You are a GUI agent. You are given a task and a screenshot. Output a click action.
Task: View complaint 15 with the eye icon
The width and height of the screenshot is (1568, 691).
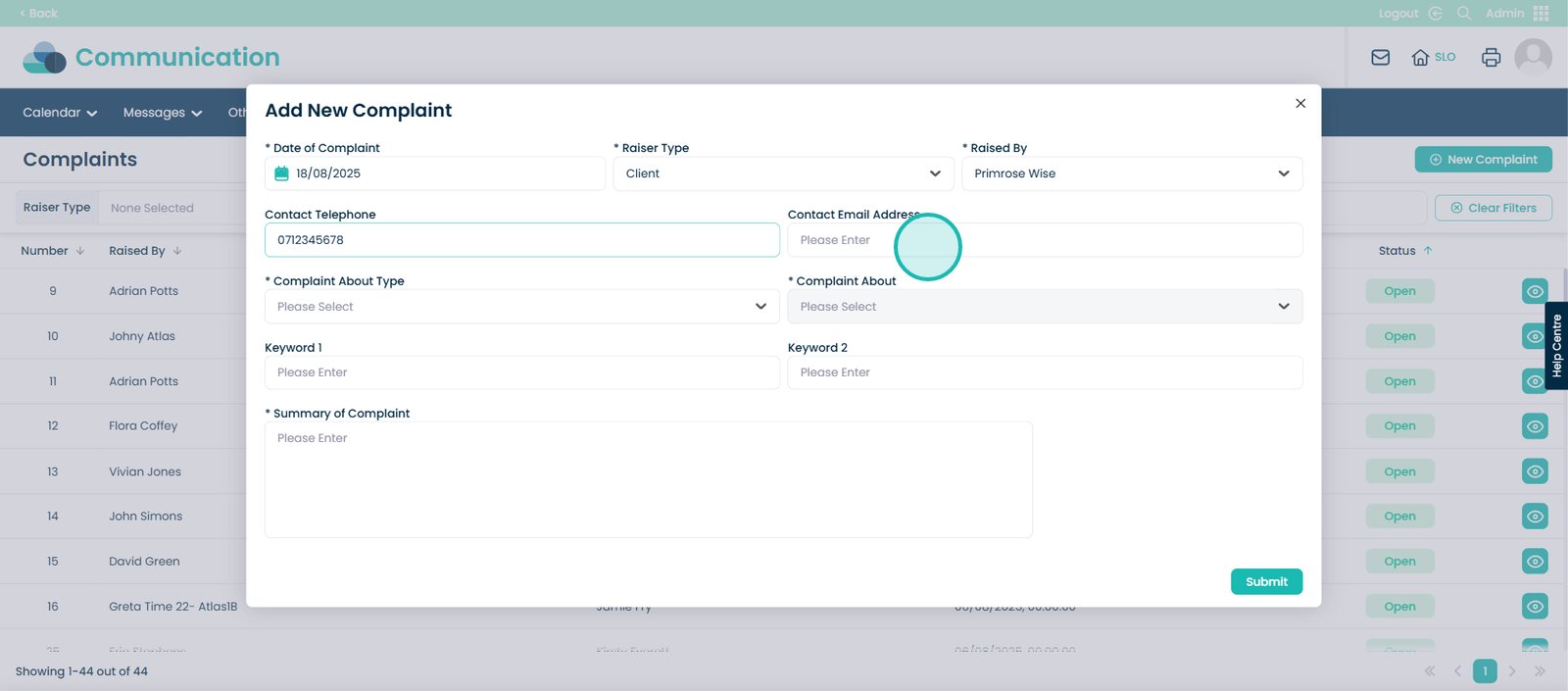pyautogui.click(x=1535, y=562)
